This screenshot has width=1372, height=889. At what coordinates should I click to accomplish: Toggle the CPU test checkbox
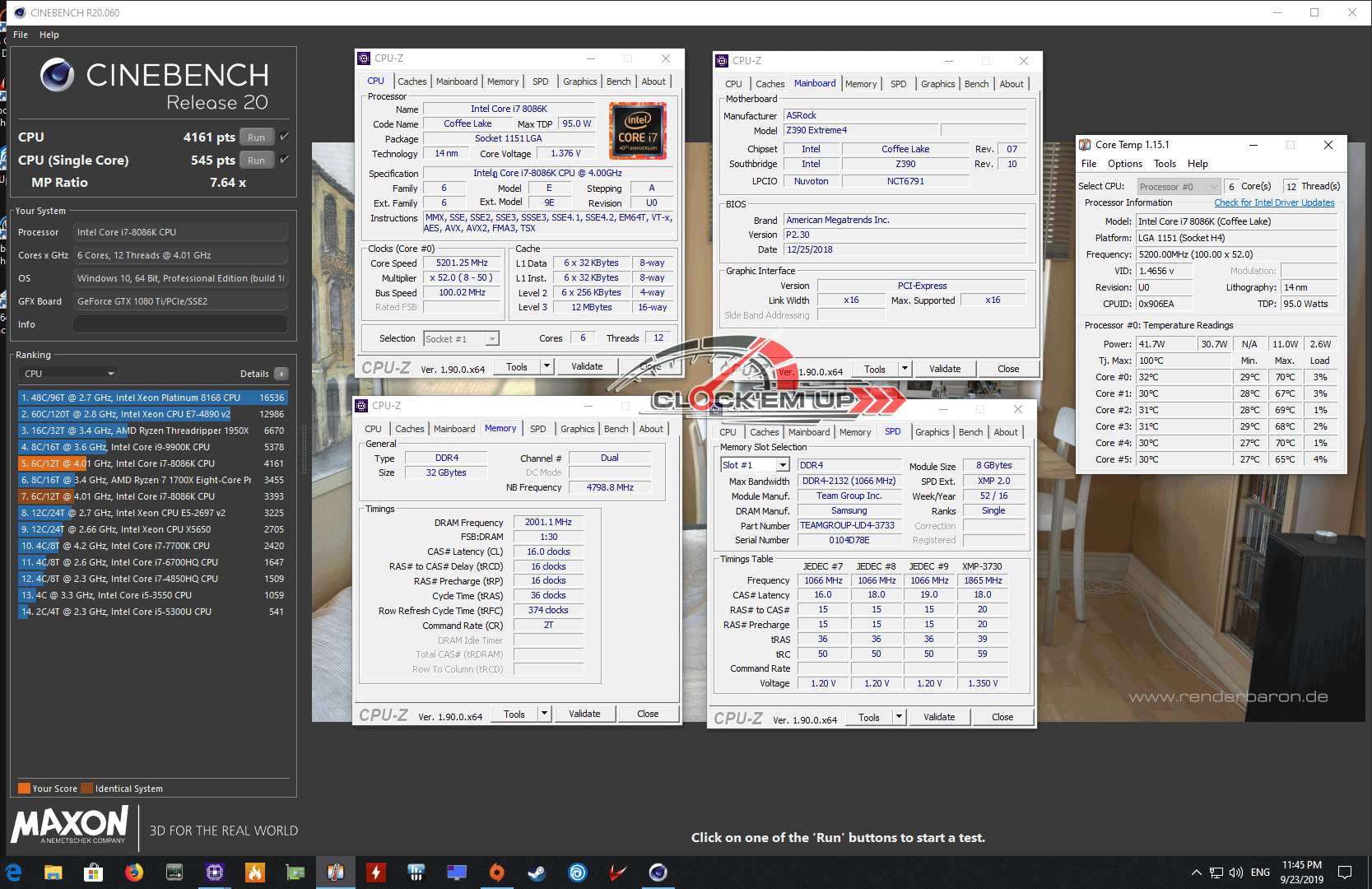pos(284,137)
